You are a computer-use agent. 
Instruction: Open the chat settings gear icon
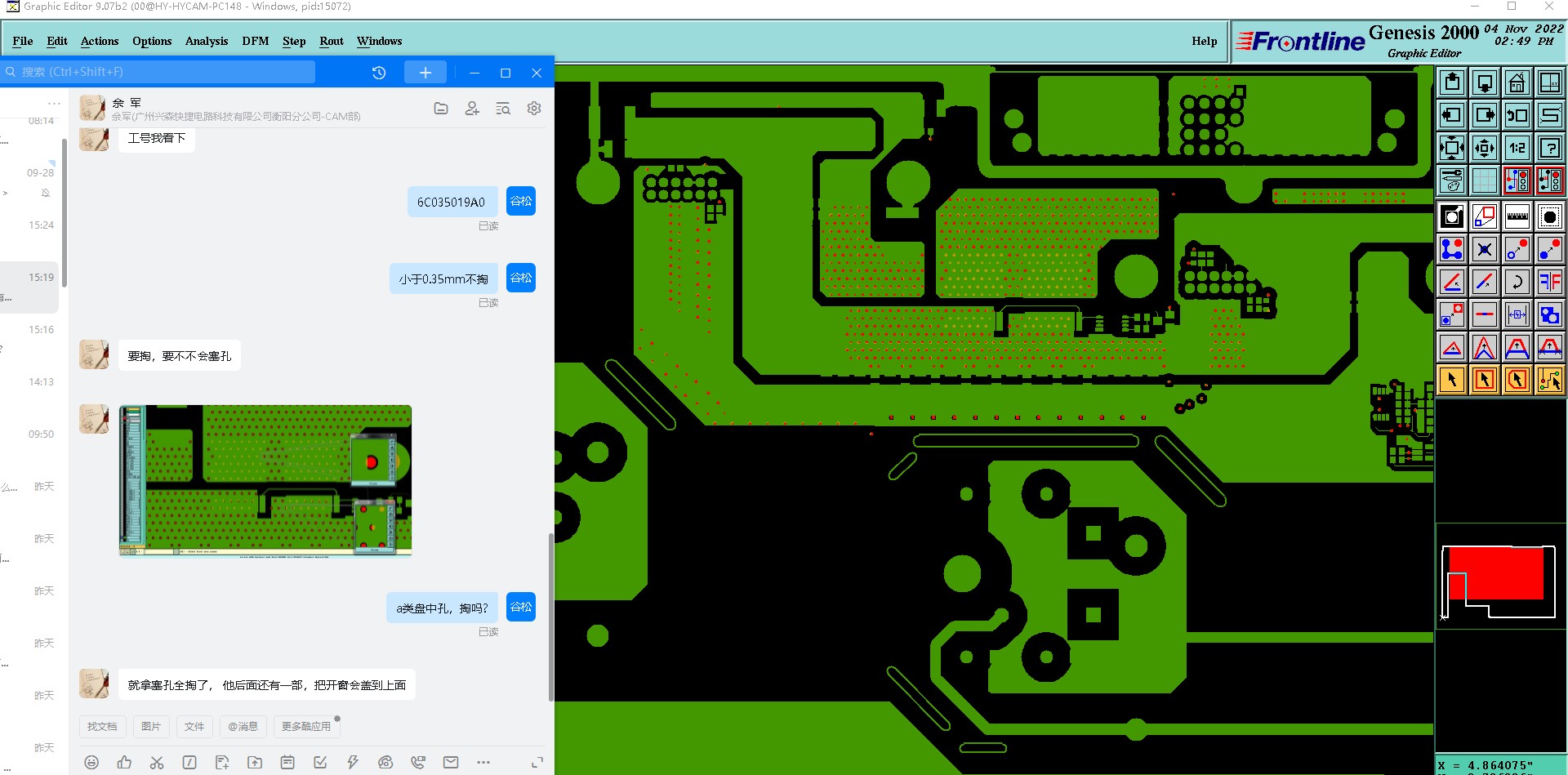(534, 109)
